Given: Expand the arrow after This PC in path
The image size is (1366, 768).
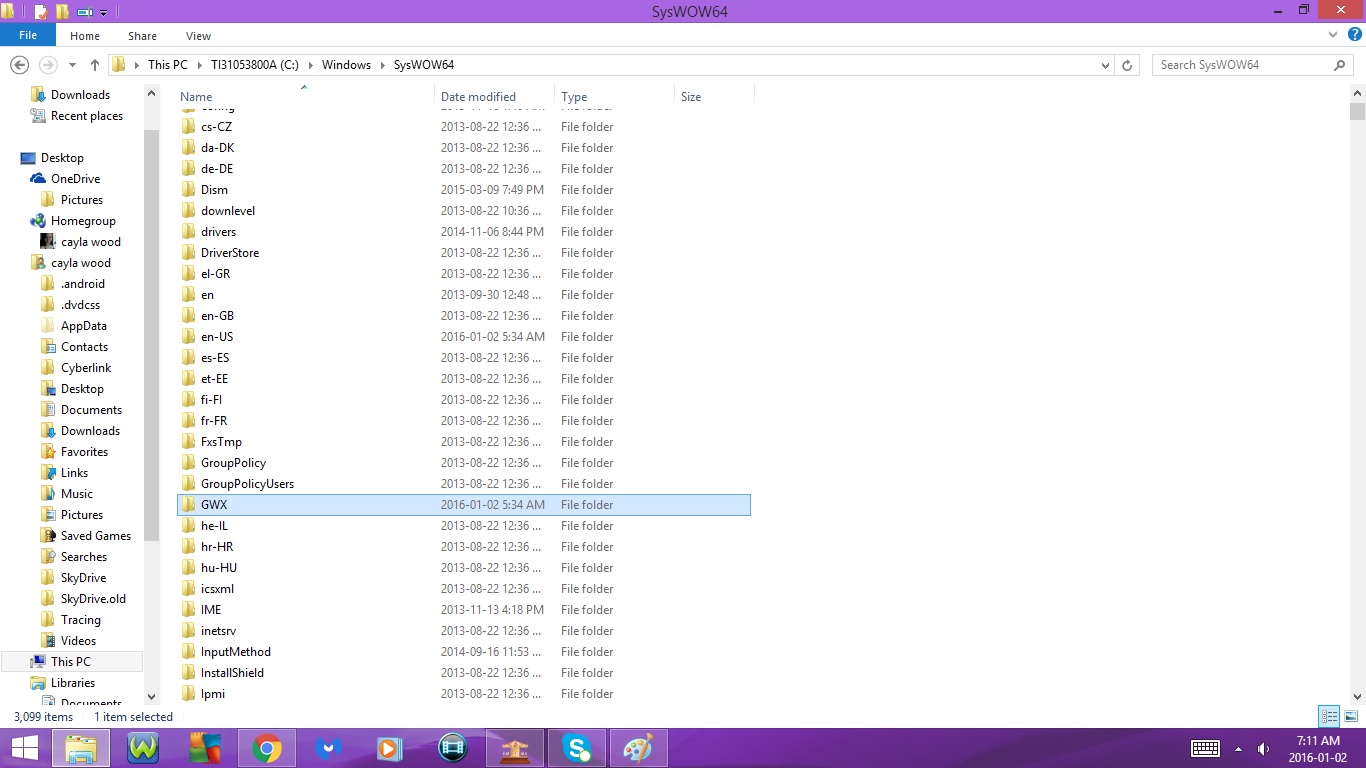Looking at the screenshot, I should (x=199, y=65).
